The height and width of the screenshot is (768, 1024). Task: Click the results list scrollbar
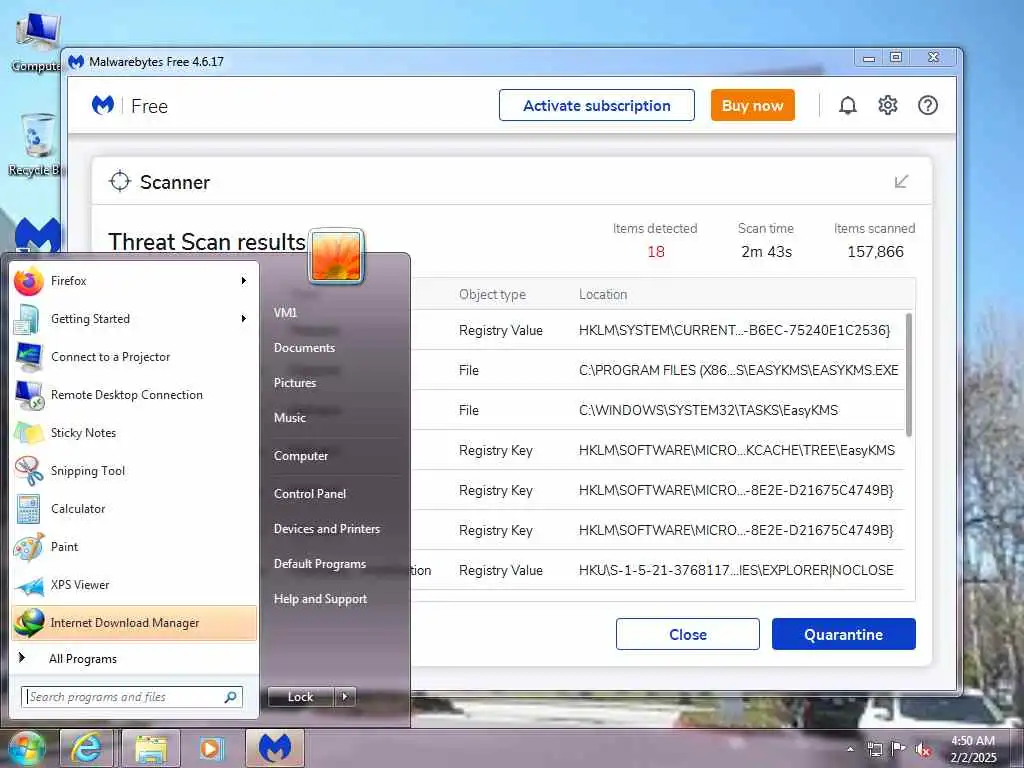(x=908, y=375)
